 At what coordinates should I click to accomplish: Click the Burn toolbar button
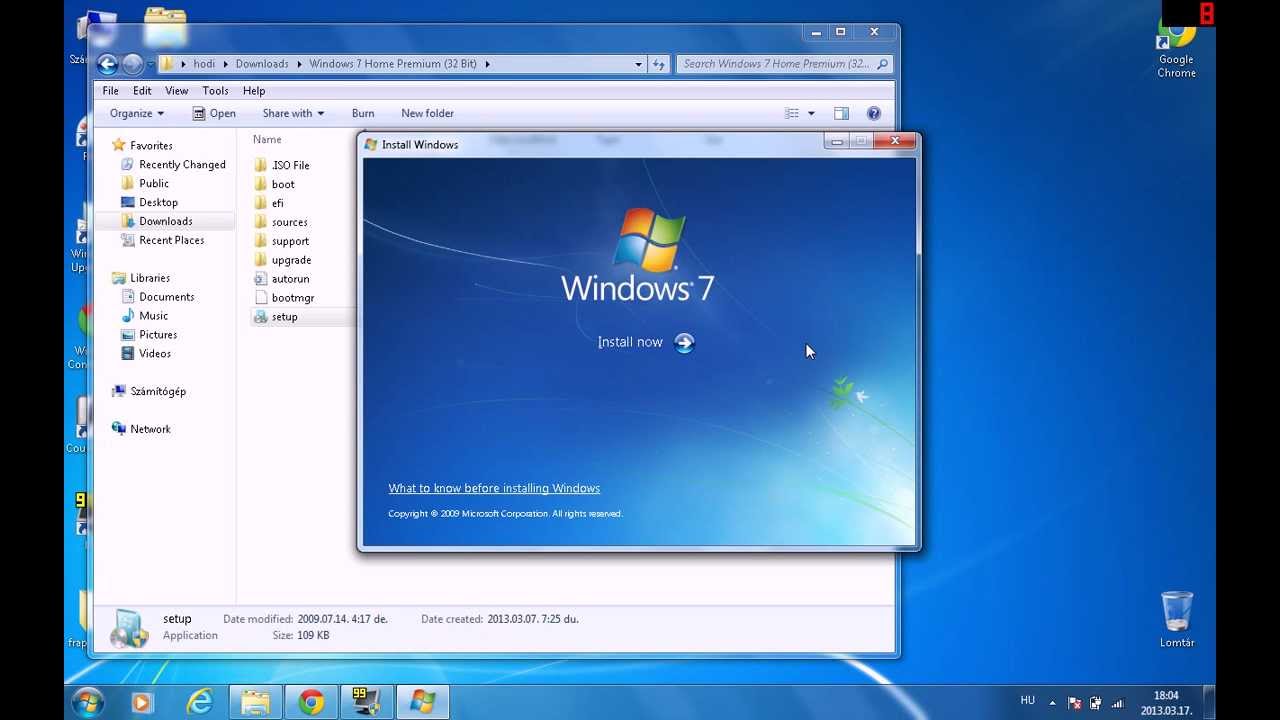point(363,114)
